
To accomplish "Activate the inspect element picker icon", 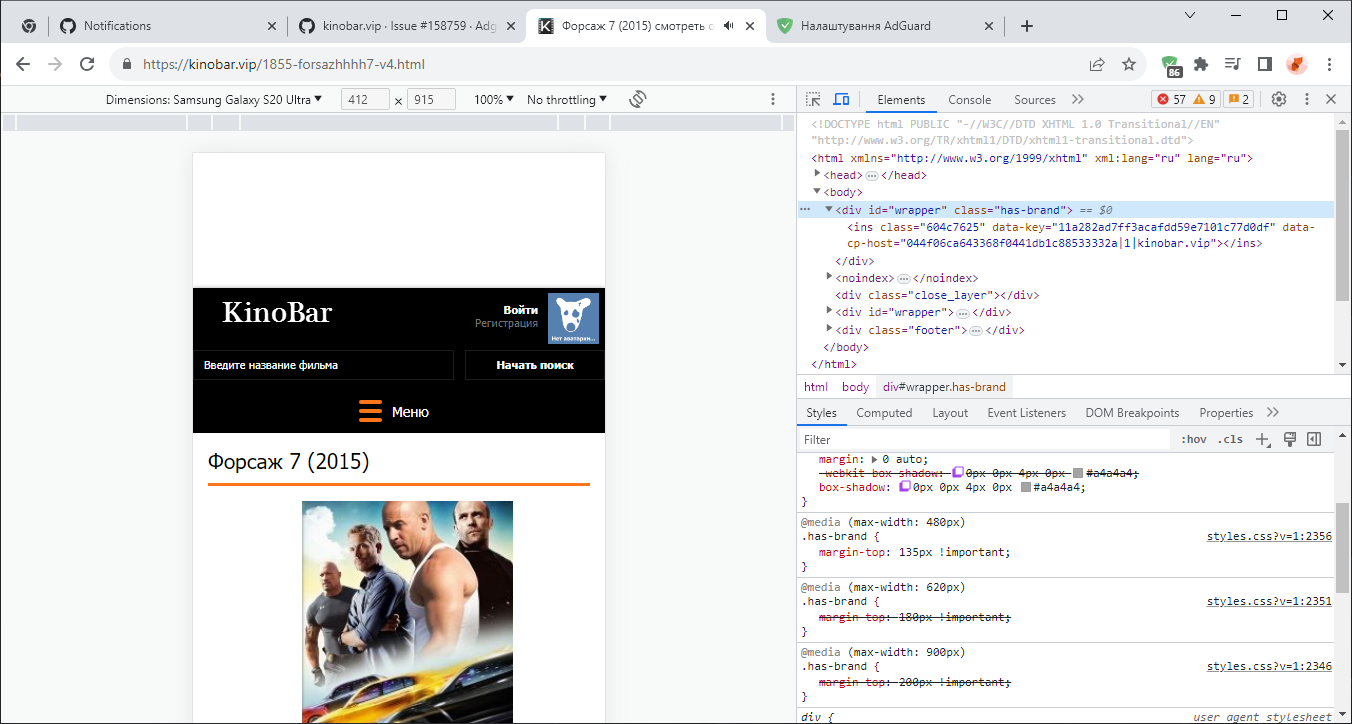I will 812,99.
